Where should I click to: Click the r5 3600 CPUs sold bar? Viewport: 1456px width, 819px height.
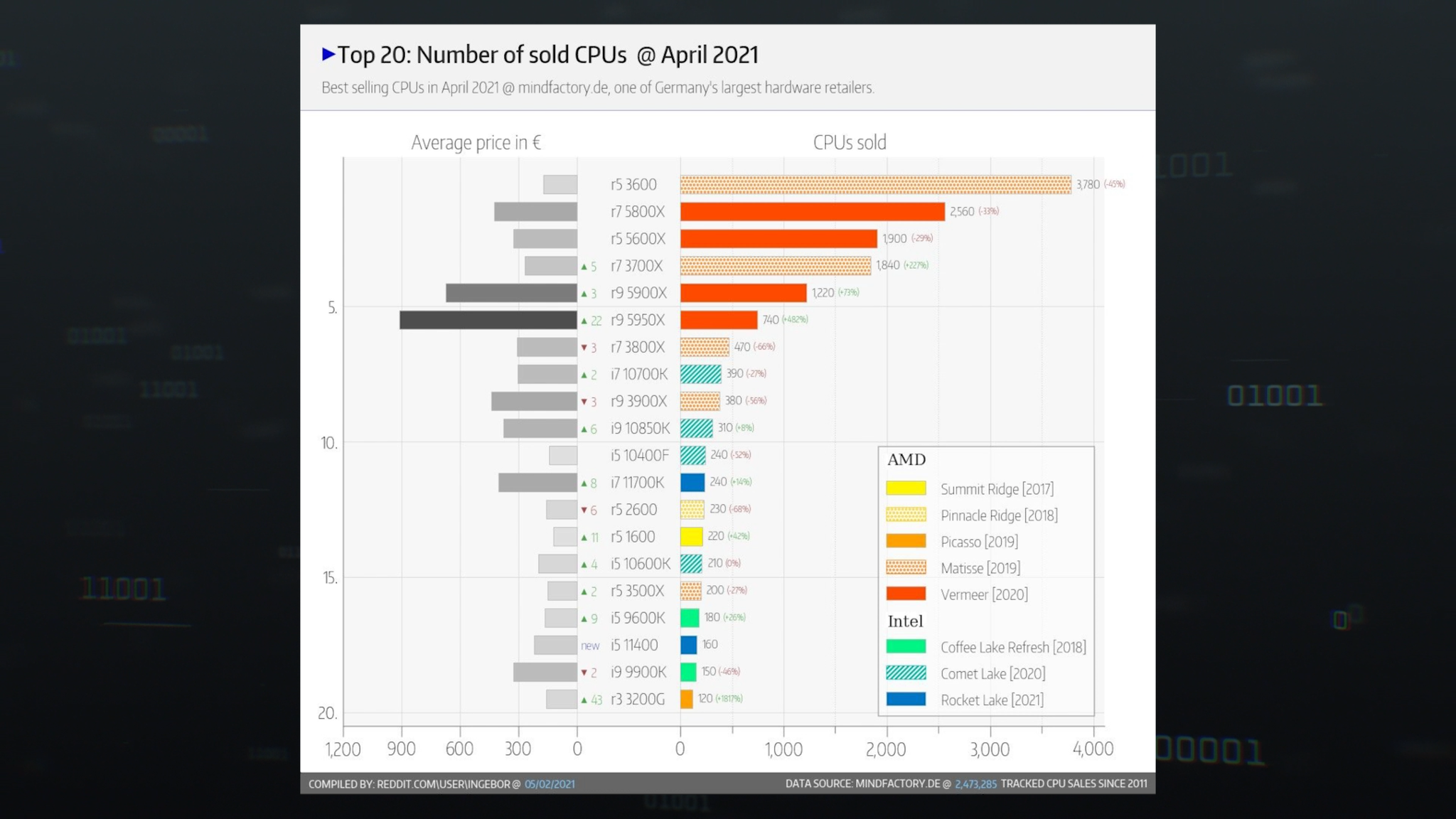[876, 184]
